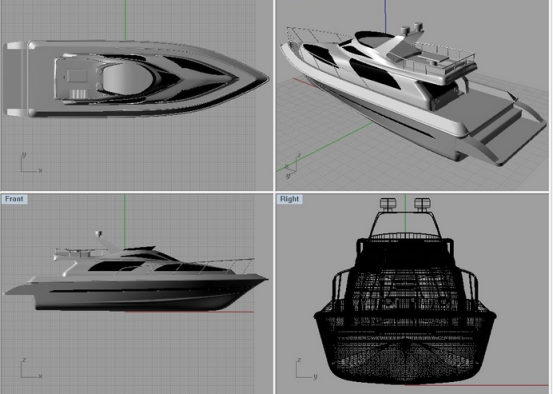Screen dimensions: 553x394
Task: Select the vent grille on top-view deck
Action: (78, 94)
